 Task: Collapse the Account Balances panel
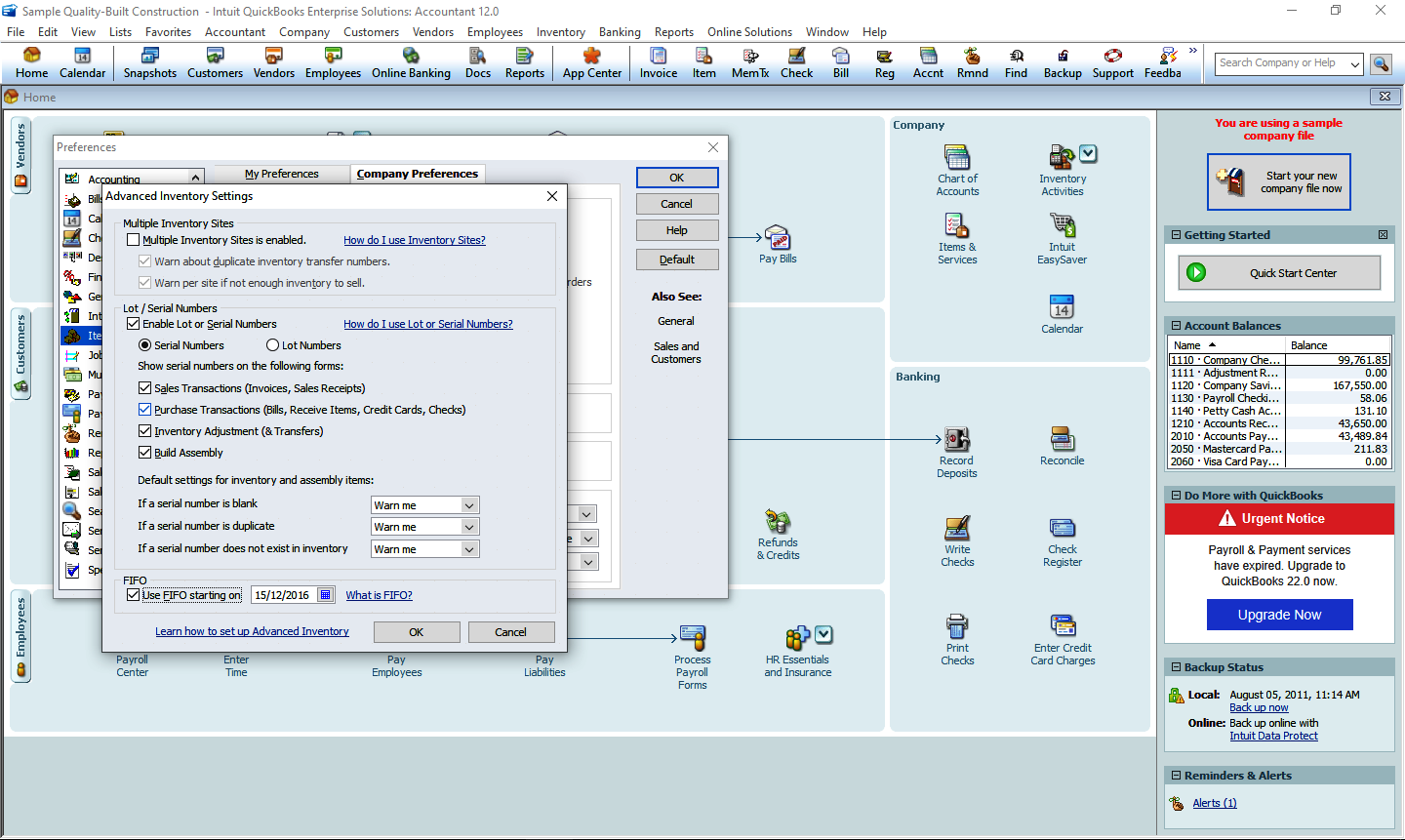point(1175,326)
